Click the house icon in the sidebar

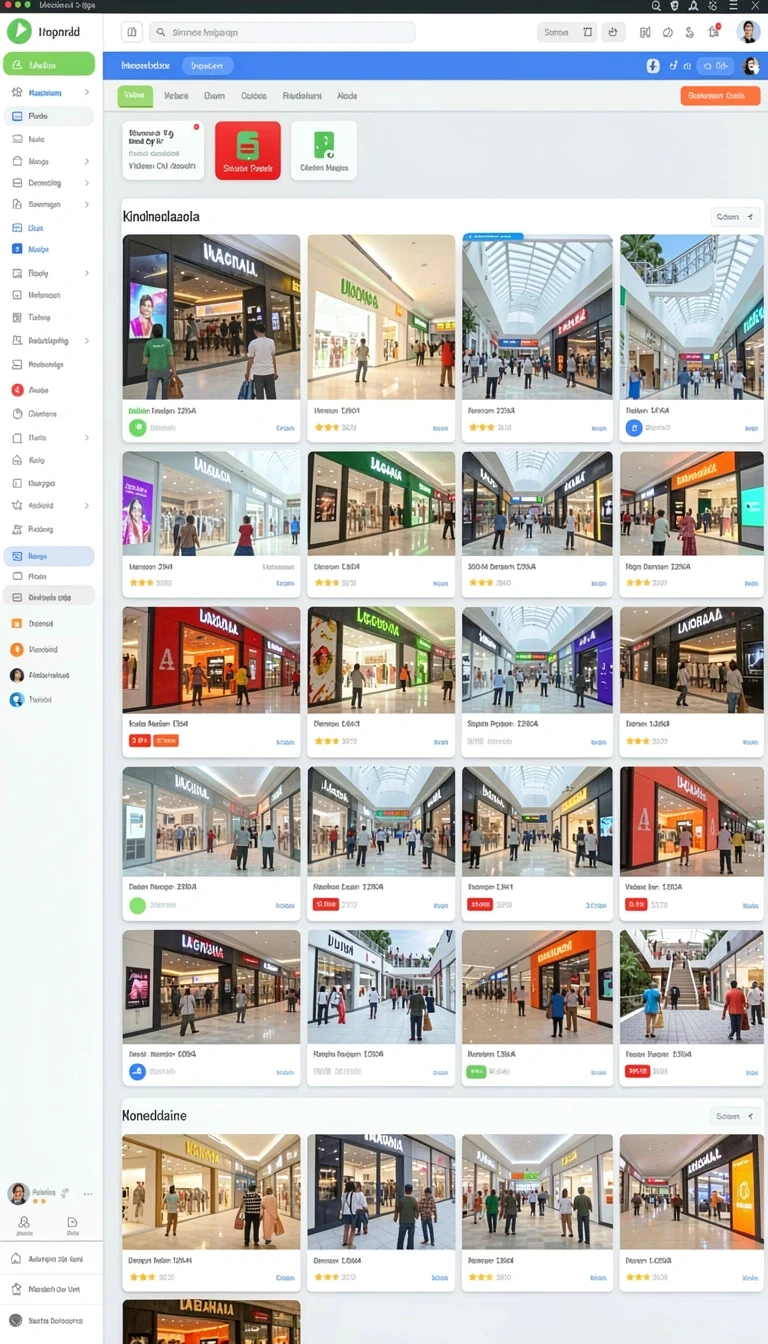tap(17, 460)
